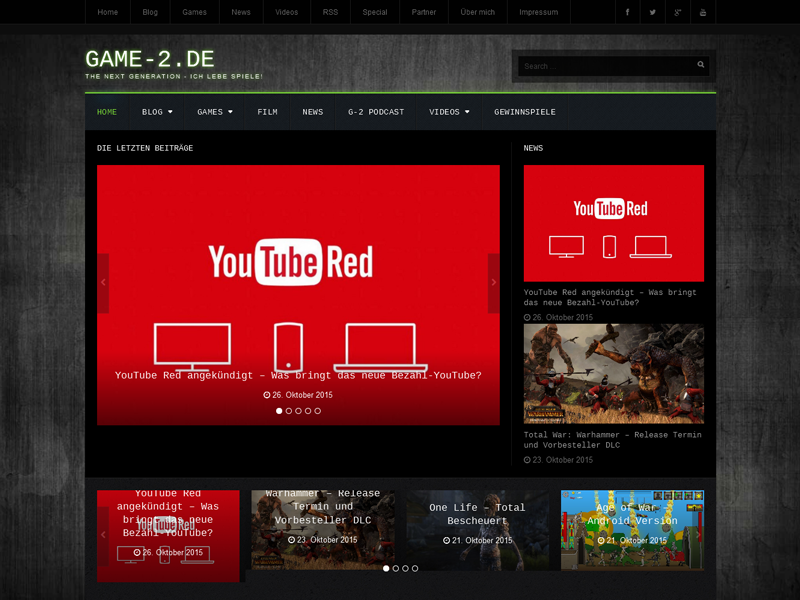Open YouTube Red card in bottom carousel
This screenshot has height=600, width=800.
pos(168,536)
